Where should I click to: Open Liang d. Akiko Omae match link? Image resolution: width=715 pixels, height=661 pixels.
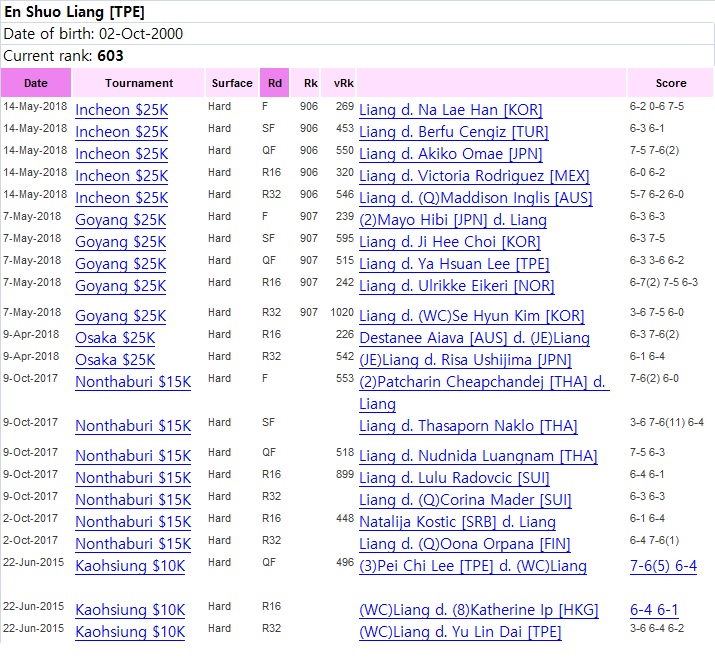451,154
